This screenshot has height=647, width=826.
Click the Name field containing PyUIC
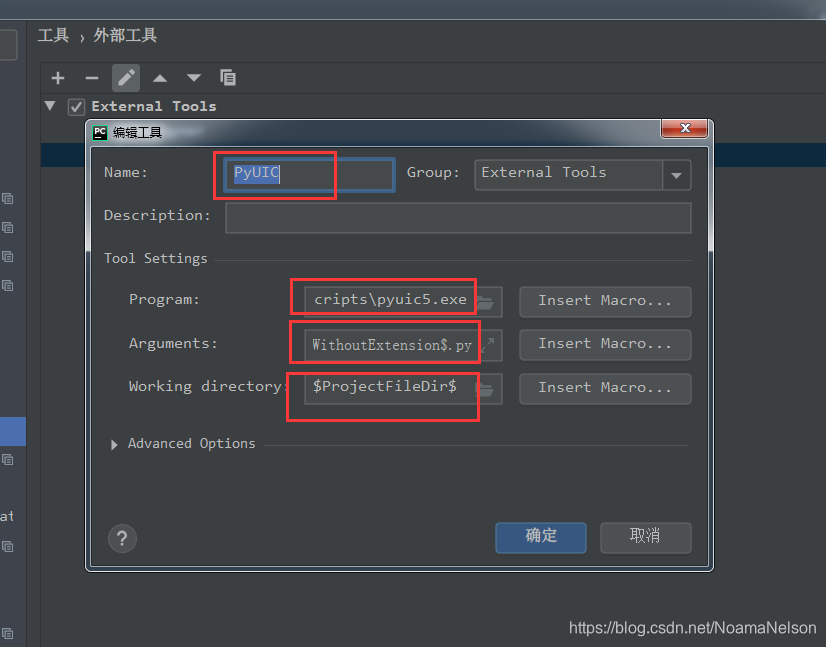pyautogui.click(x=309, y=174)
